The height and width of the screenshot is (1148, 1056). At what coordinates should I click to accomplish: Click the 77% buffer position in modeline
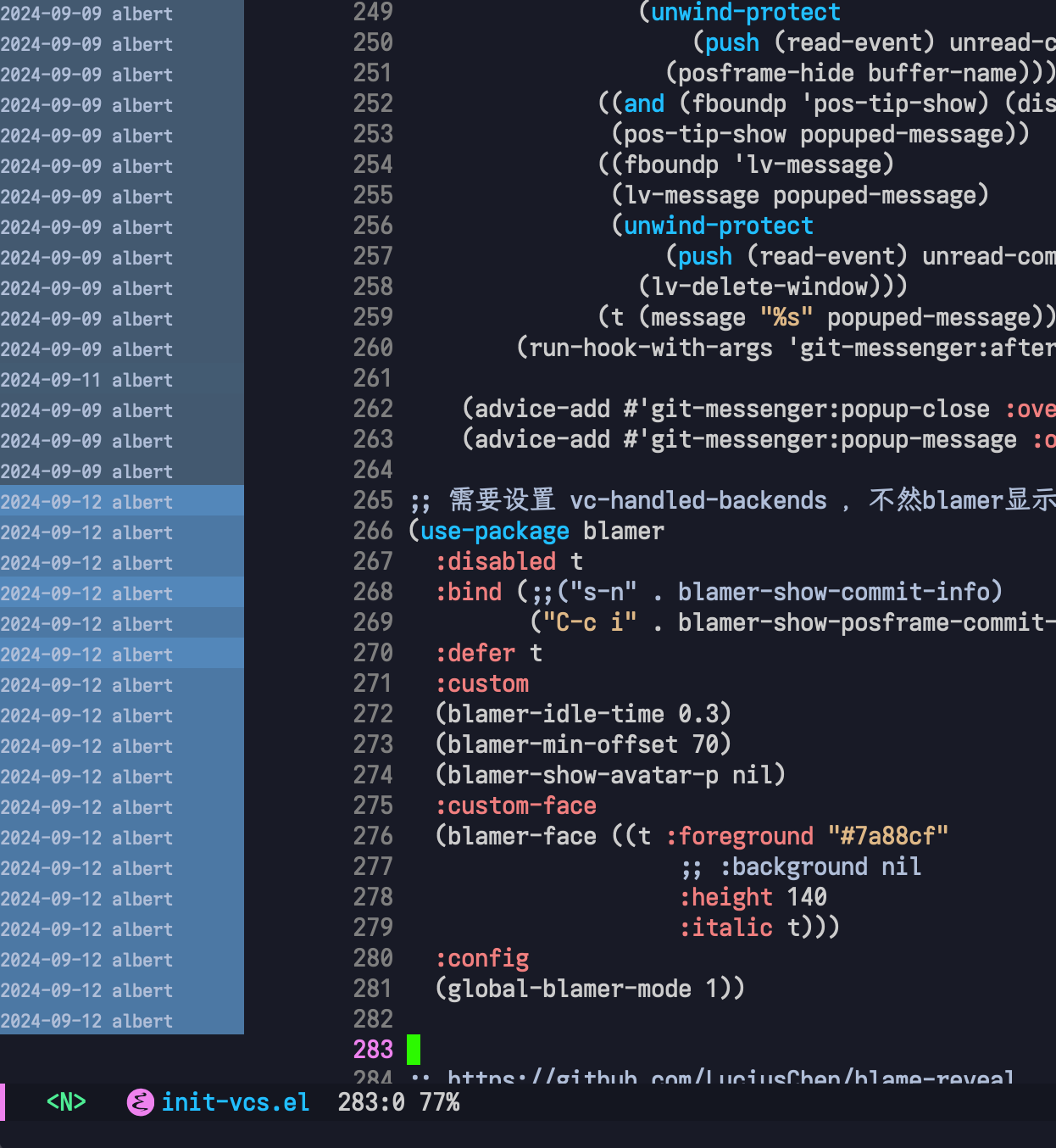pos(440,1102)
